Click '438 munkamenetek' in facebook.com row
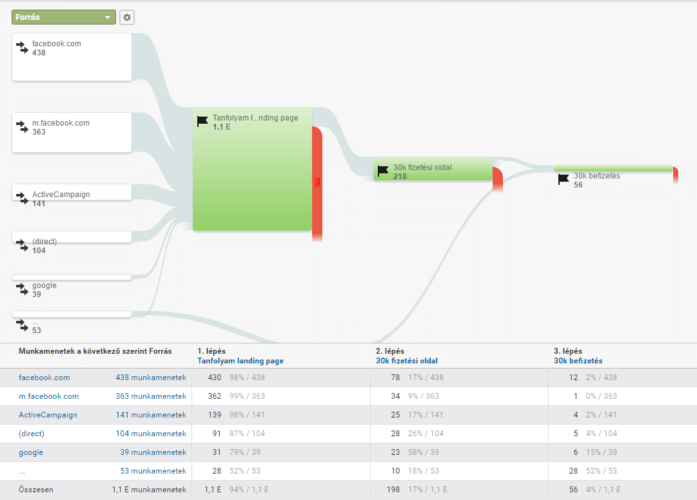Image resolution: width=697 pixels, height=500 pixels. point(151,377)
